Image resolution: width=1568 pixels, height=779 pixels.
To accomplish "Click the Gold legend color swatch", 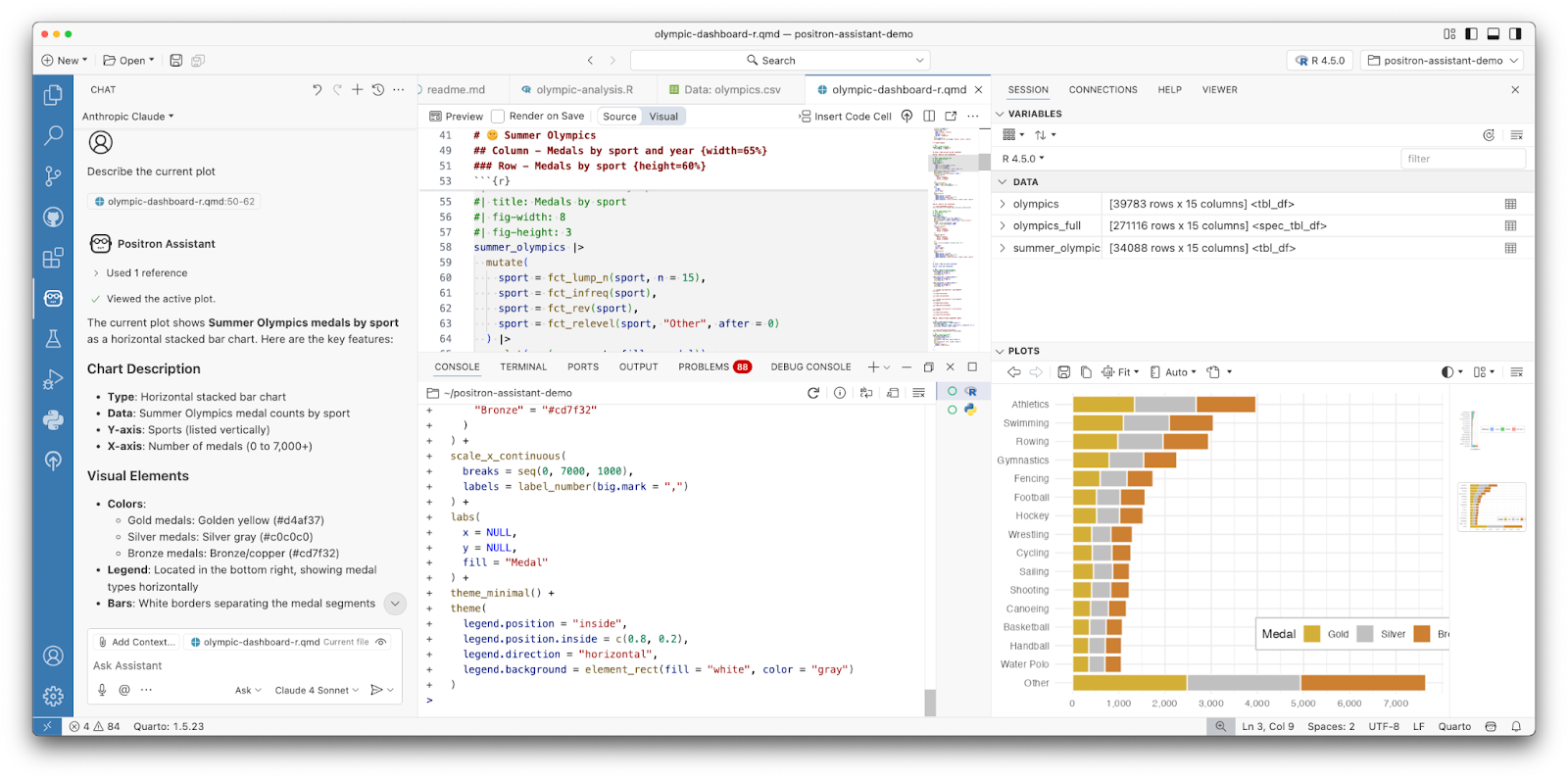I will (1311, 634).
